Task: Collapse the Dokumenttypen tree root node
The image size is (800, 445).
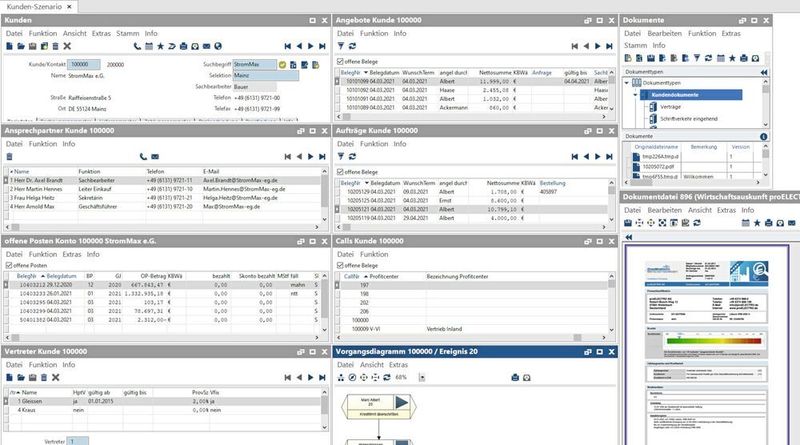Action: pos(629,83)
